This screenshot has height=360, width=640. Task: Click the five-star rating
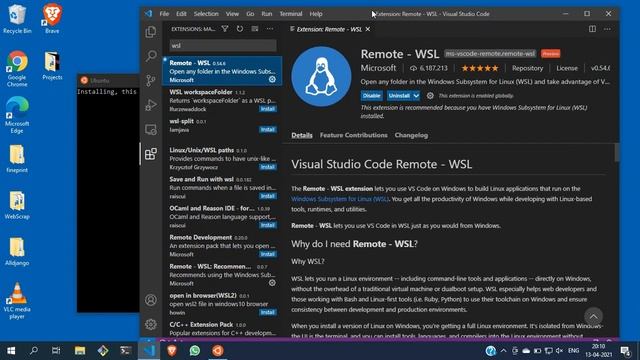coord(480,68)
